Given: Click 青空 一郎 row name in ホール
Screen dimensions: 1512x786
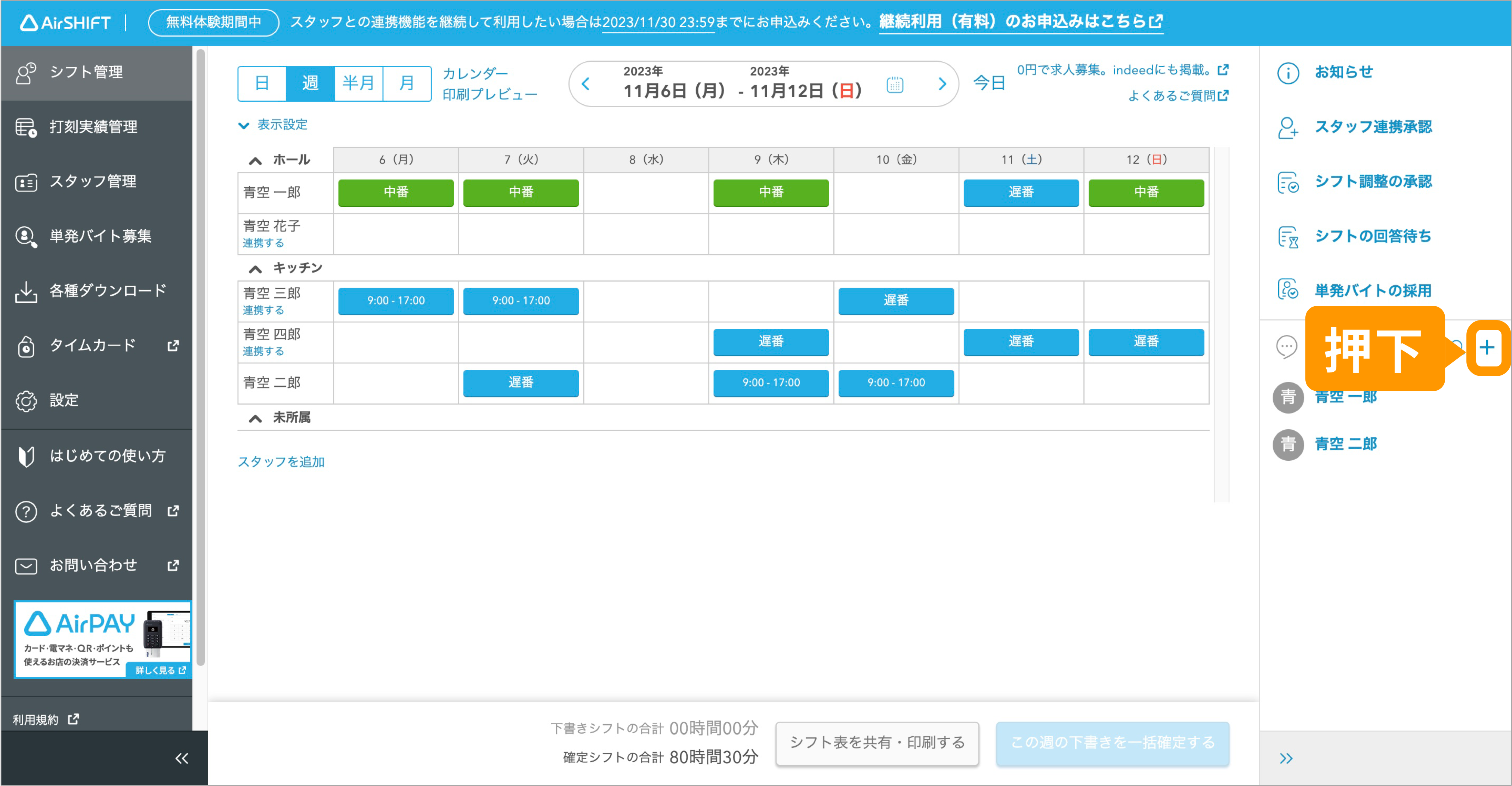Looking at the screenshot, I should (x=272, y=193).
